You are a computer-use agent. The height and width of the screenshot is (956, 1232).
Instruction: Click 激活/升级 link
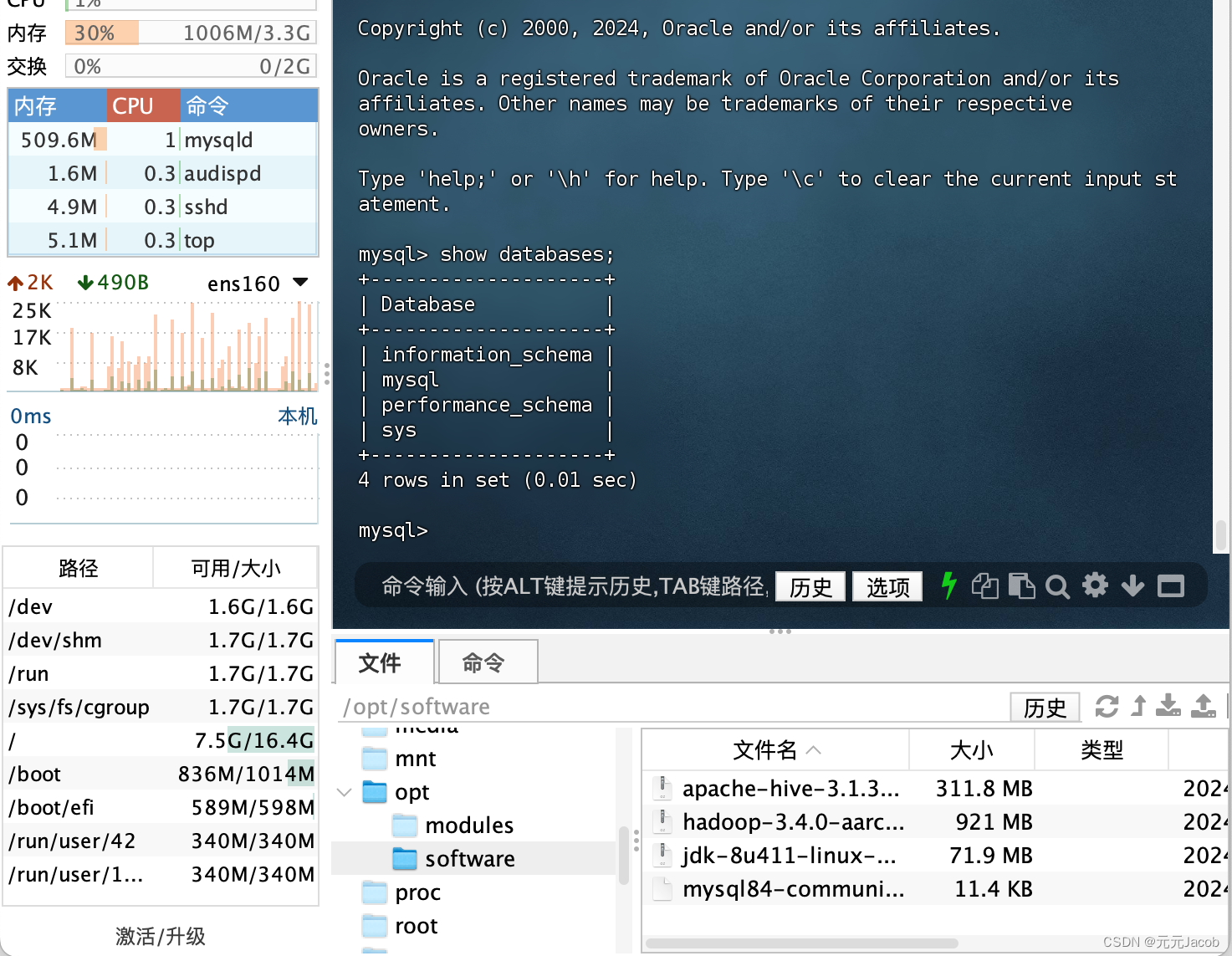[x=160, y=935]
